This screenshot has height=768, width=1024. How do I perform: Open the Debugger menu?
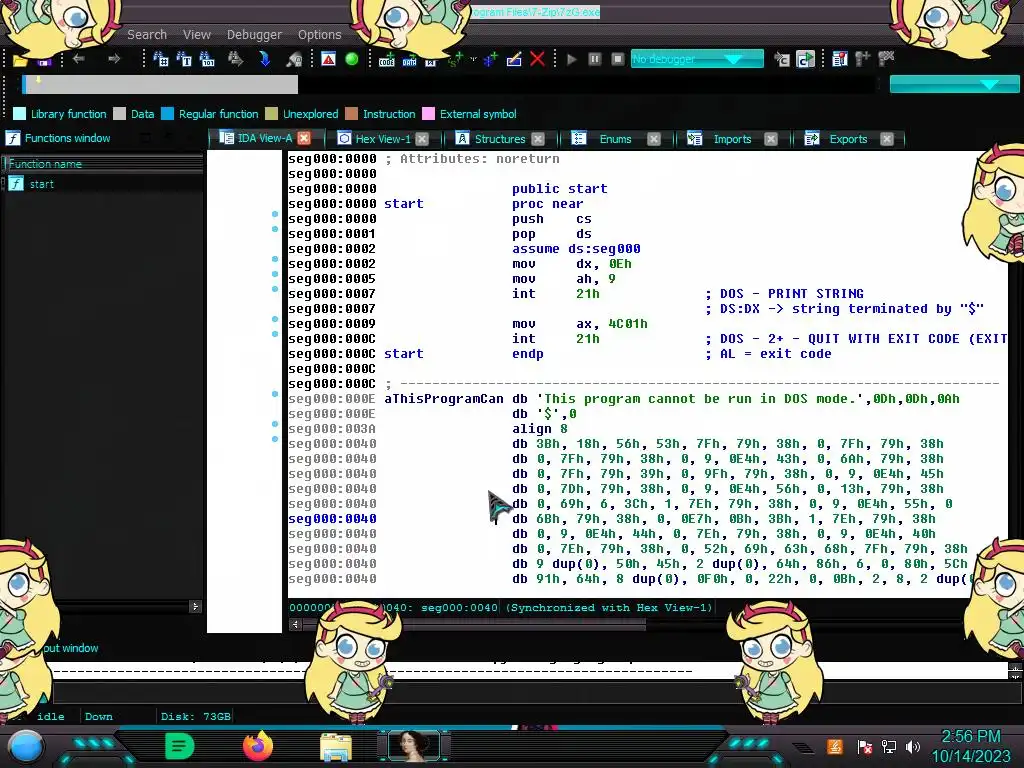tap(254, 35)
